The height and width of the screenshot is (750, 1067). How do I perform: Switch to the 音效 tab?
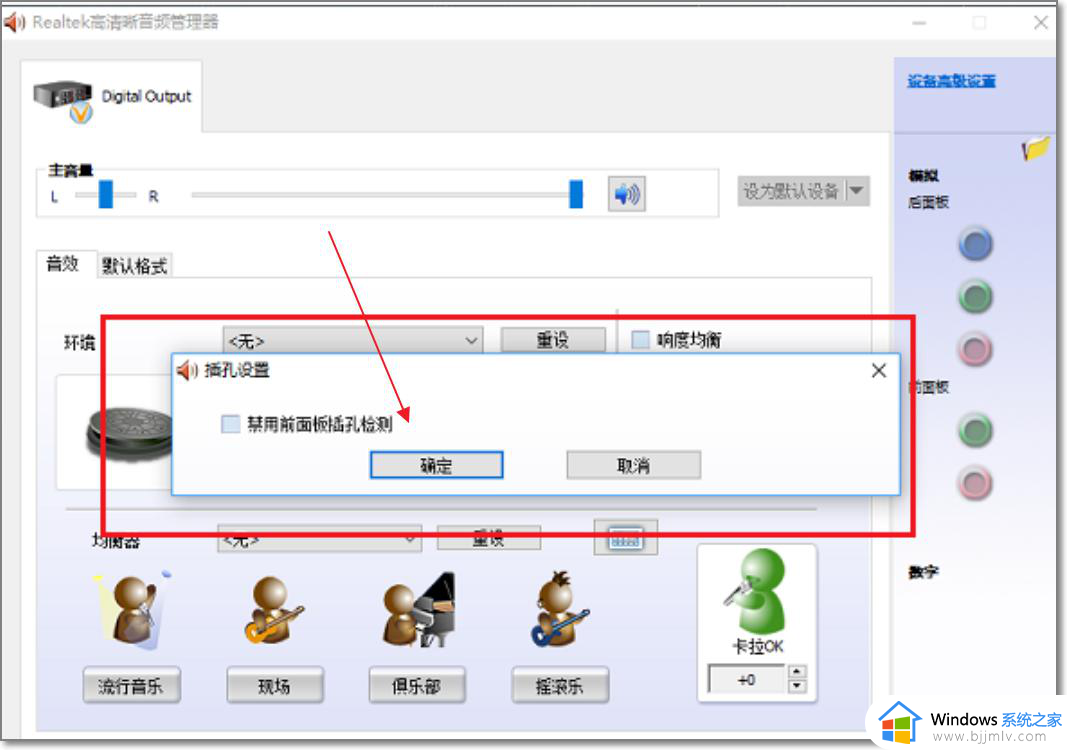(63, 263)
